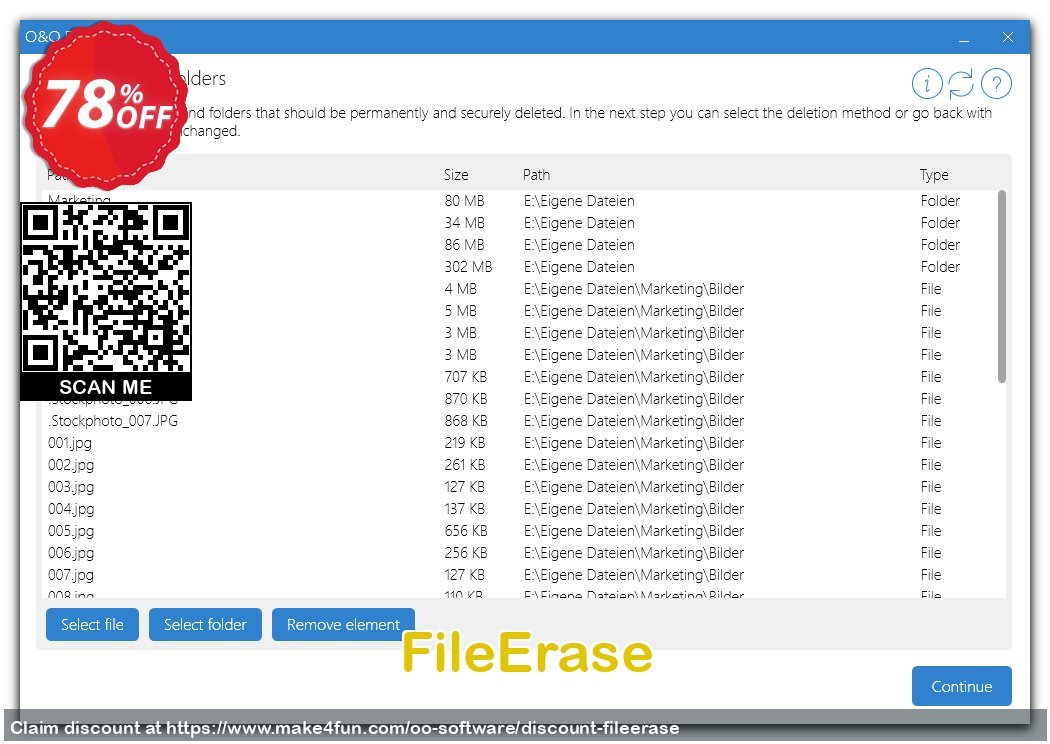Click the Remove element button
This screenshot has height=744, width=1050.
(x=344, y=625)
